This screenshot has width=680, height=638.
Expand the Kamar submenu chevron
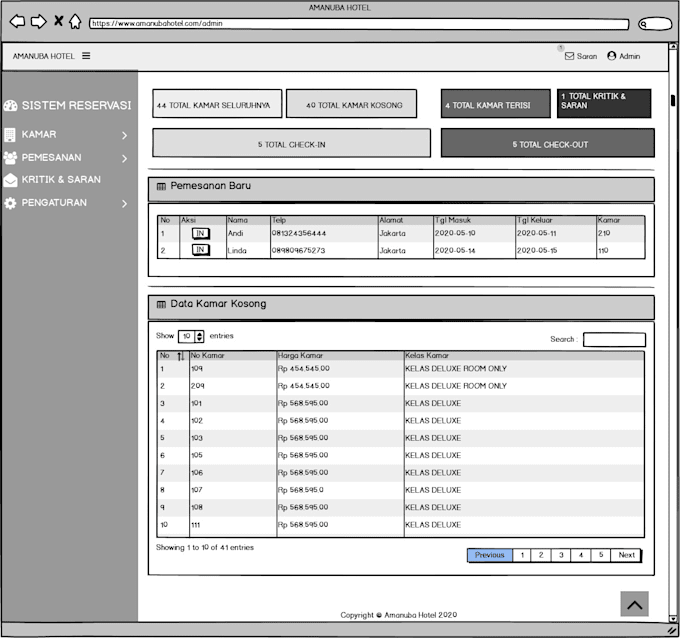pos(125,135)
